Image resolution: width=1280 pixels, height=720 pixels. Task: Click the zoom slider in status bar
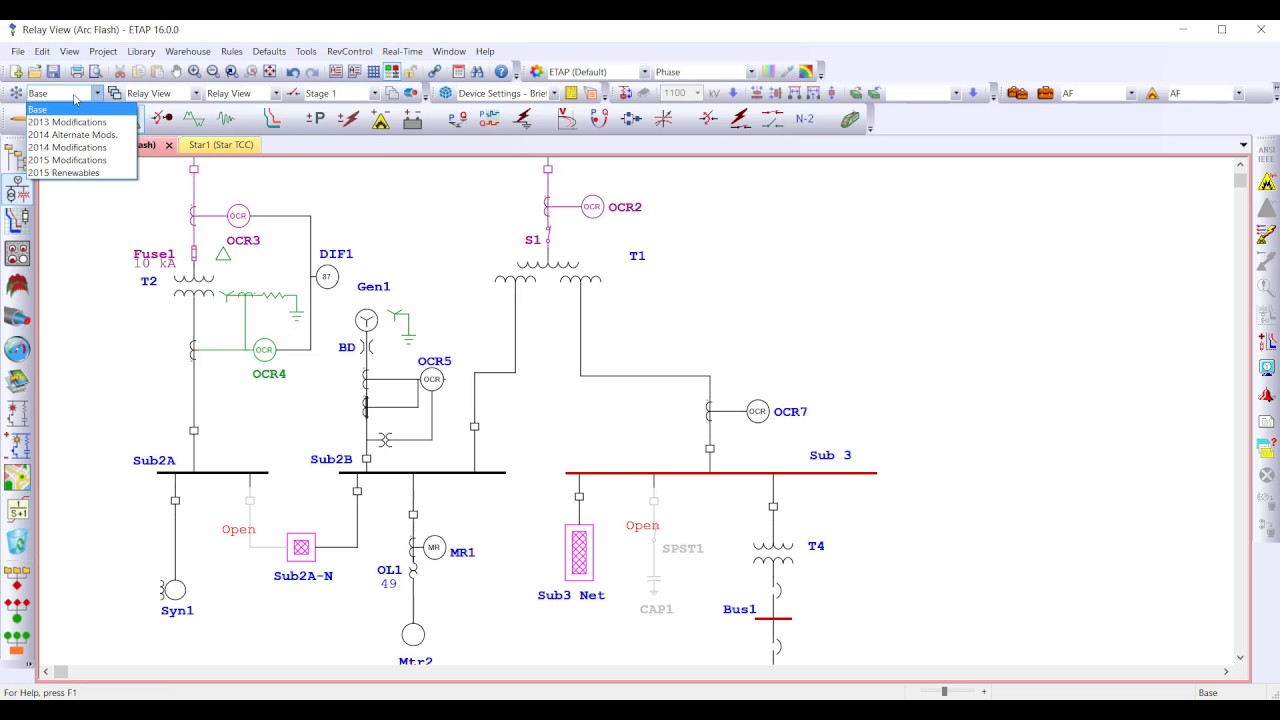pos(944,691)
